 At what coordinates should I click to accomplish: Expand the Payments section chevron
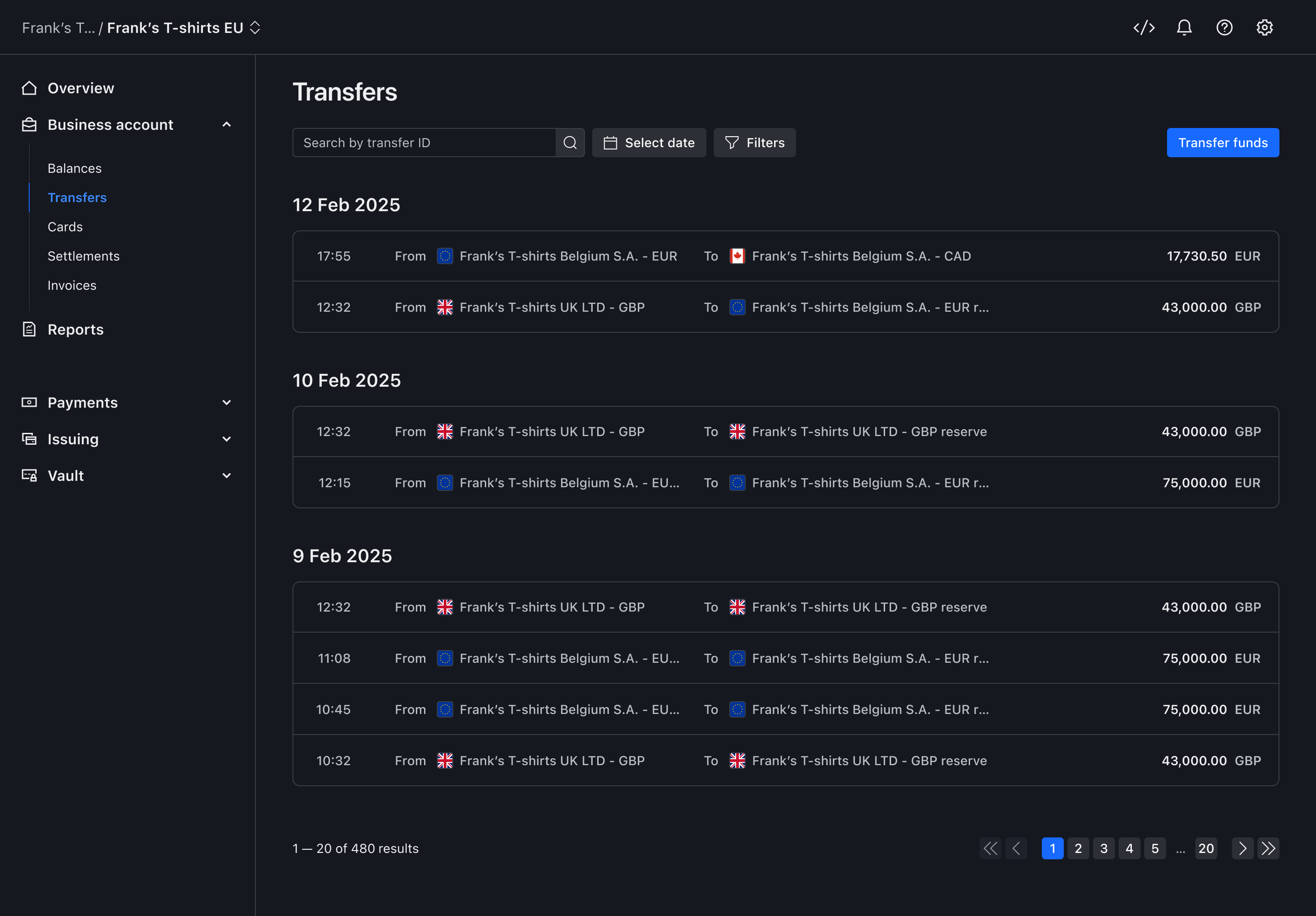[x=226, y=402]
